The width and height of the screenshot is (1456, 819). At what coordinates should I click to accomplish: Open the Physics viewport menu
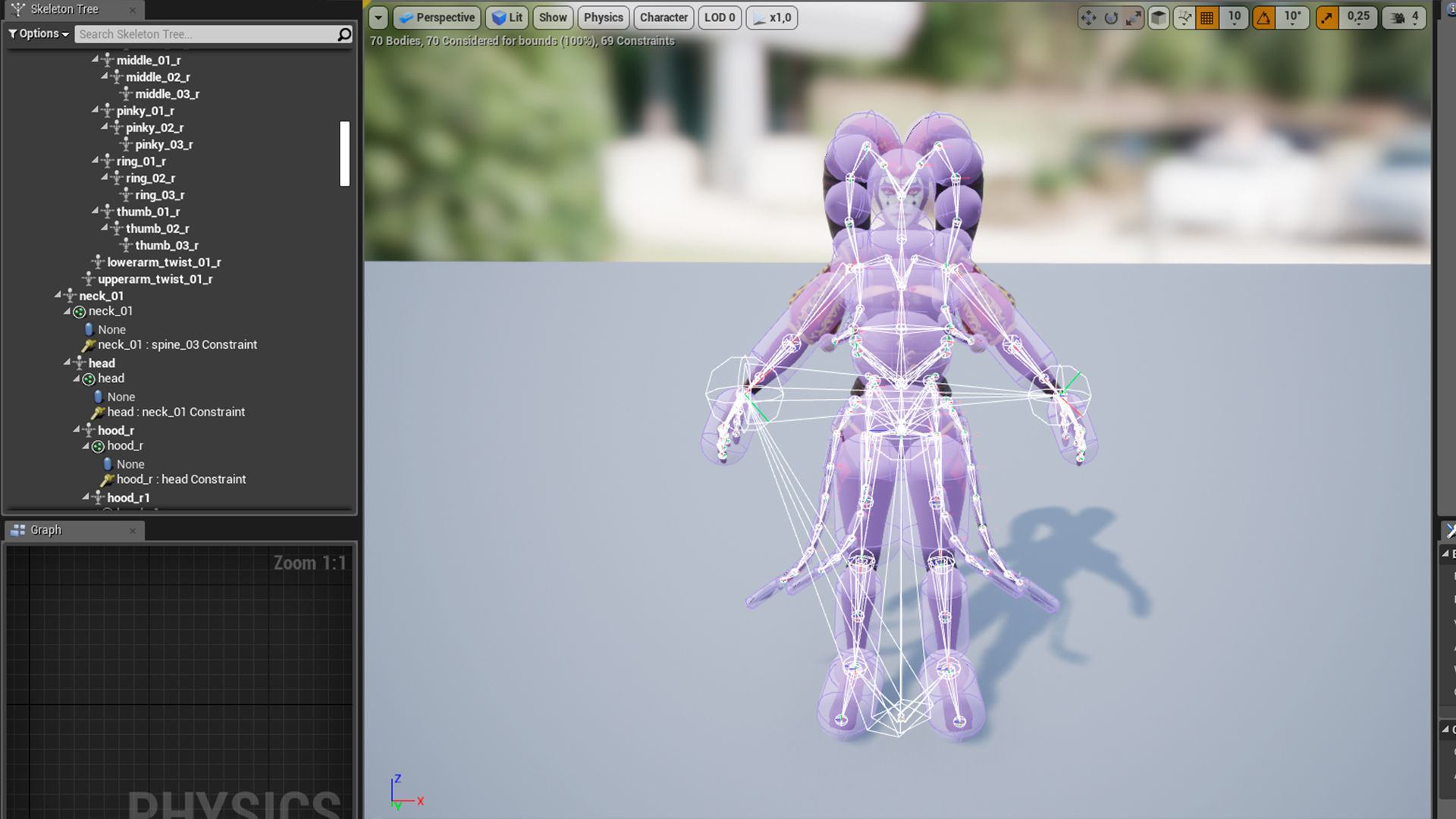tap(603, 17)
